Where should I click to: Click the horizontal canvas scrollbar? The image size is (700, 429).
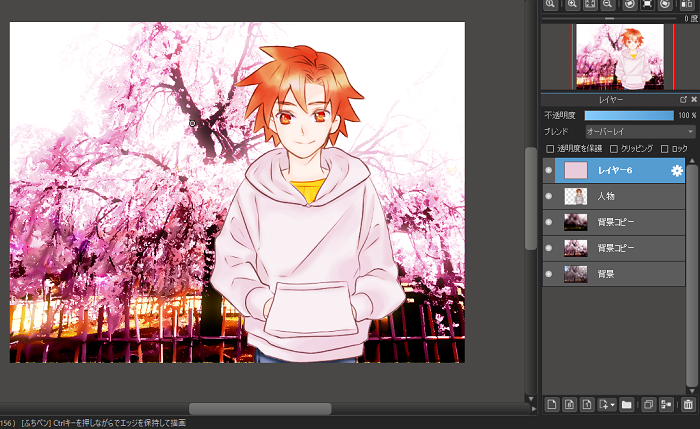point(260,408)
